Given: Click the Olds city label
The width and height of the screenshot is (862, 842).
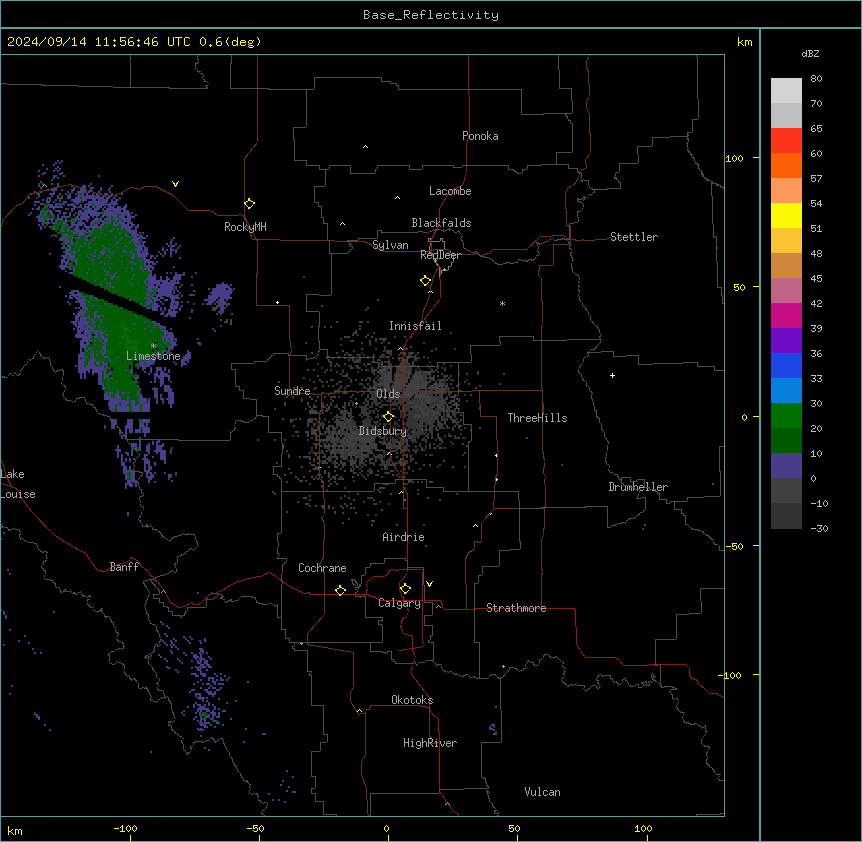Looking at the screenshot, I should point(388,394).
